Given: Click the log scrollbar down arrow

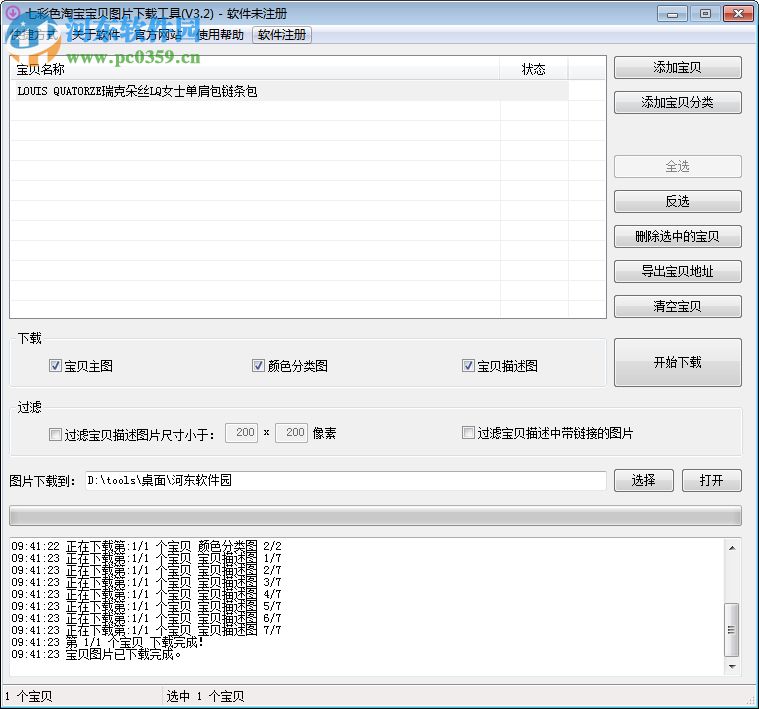Looking at the screenshot, I should tap(732, 667).
